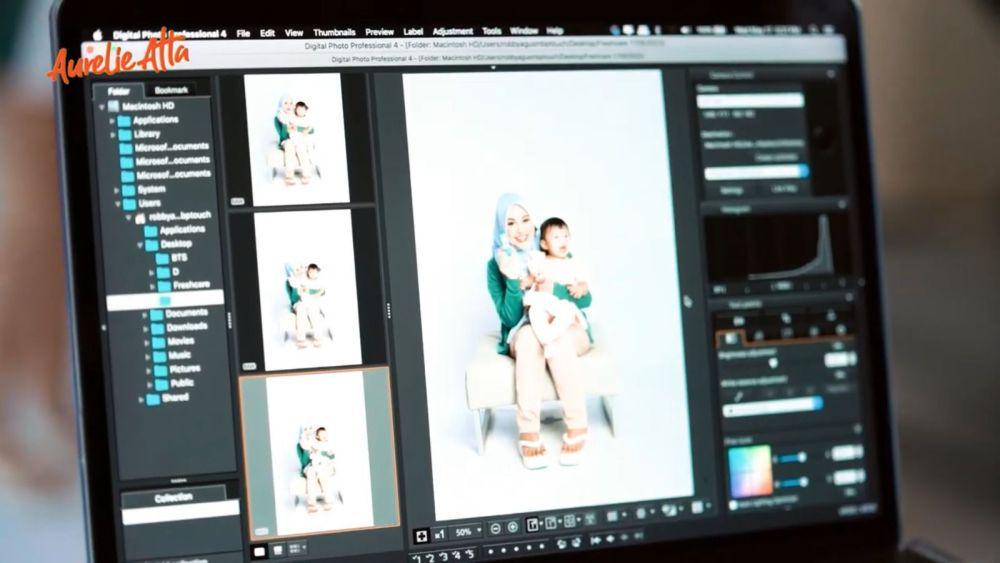The height and width of the screenshot is (563, 1000).
Task: Open the Tools menu
Action: coord(492,31)
